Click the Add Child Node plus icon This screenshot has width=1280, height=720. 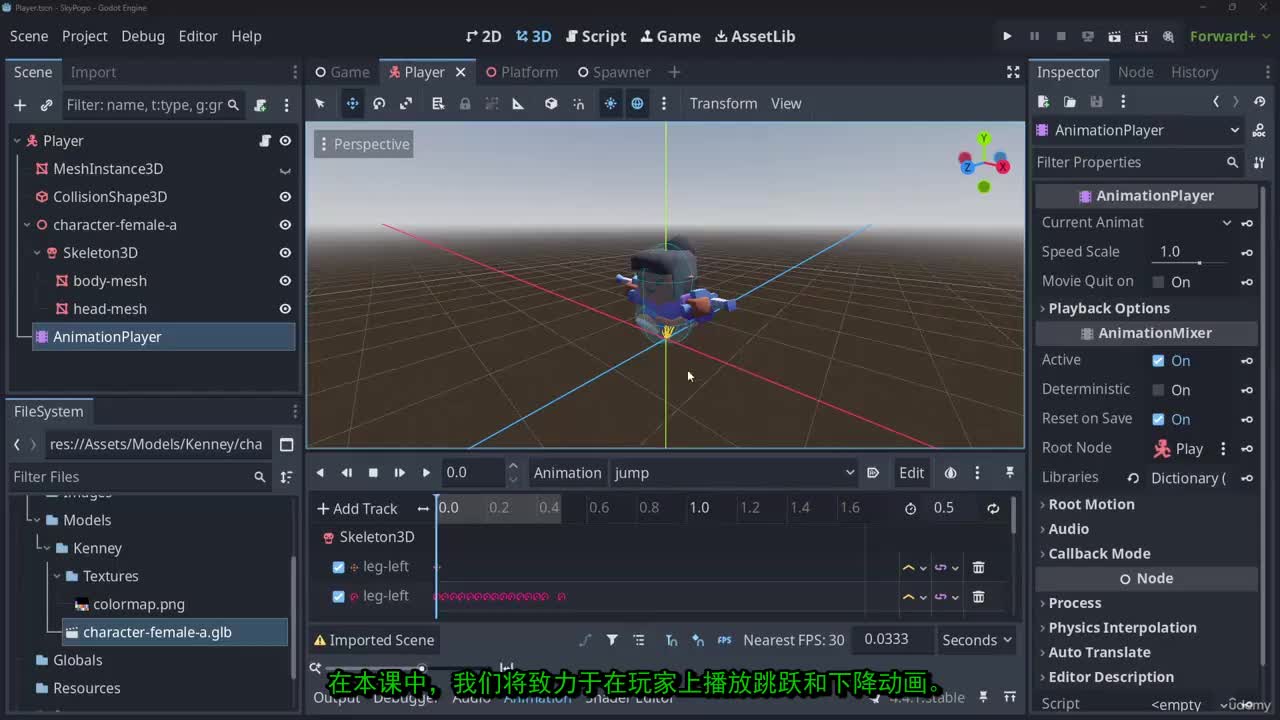point(20,105)
